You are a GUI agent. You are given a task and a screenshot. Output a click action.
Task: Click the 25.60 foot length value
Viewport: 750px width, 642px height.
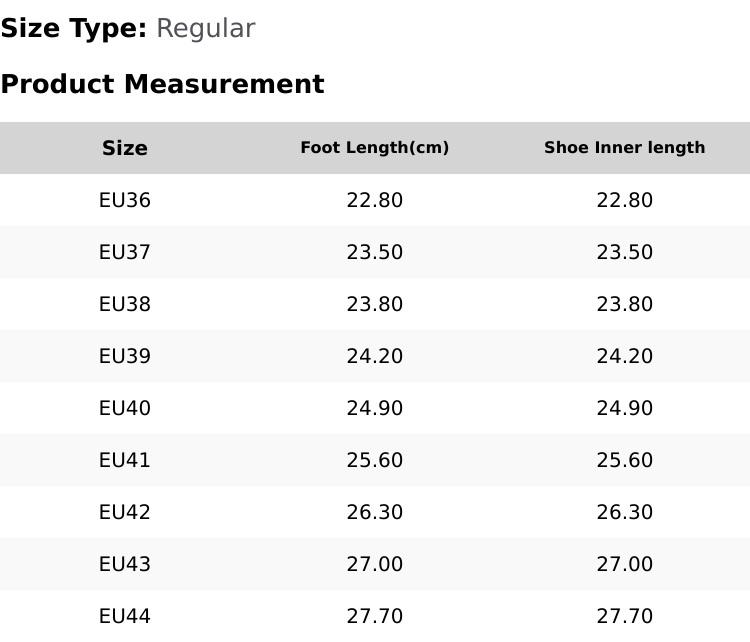pyautogui.click(x=375, y=460)
